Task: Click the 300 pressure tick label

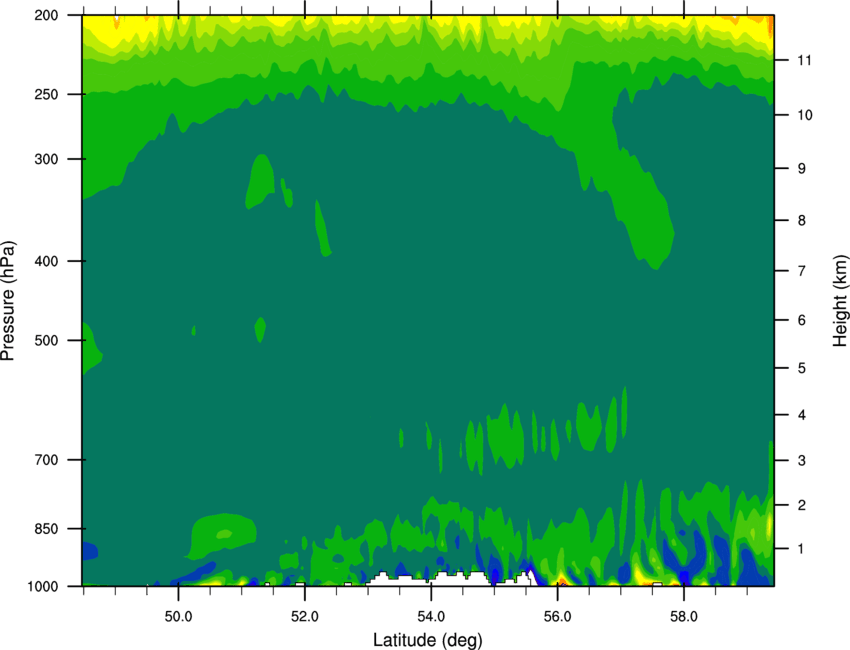Action: 46,159
